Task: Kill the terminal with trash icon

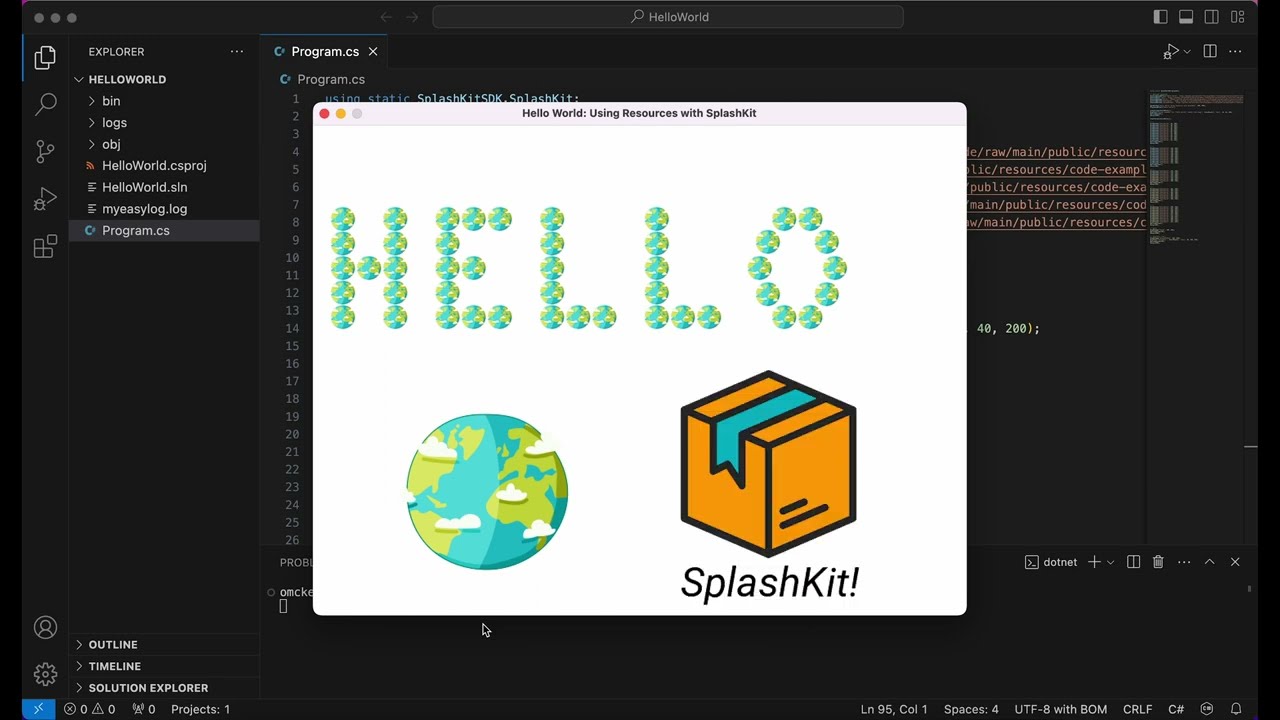Action: [x=1158, y=562]
